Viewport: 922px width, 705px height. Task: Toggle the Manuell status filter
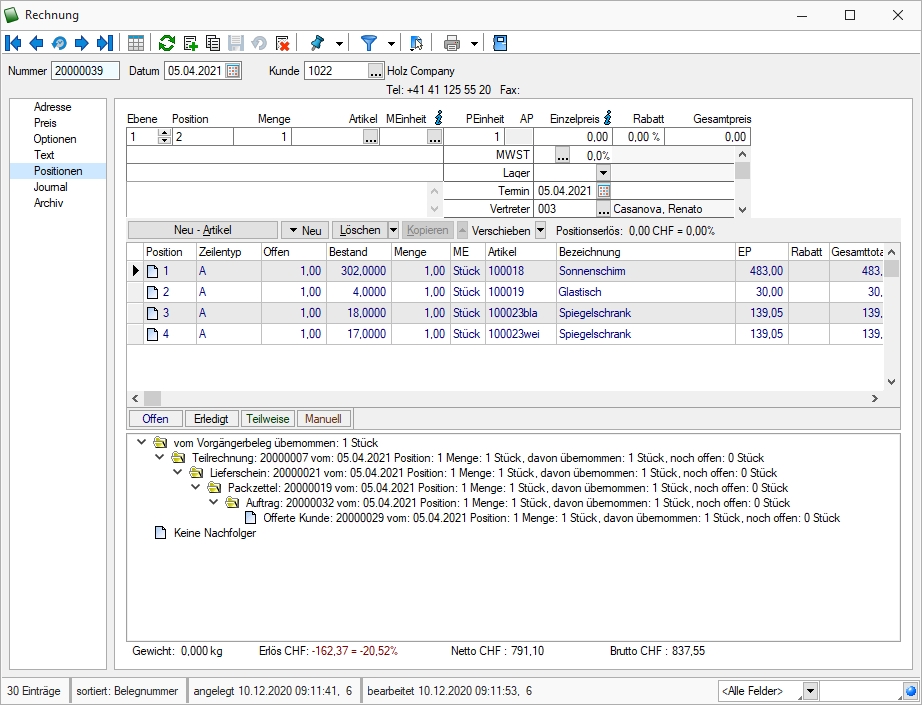[323, 419]
